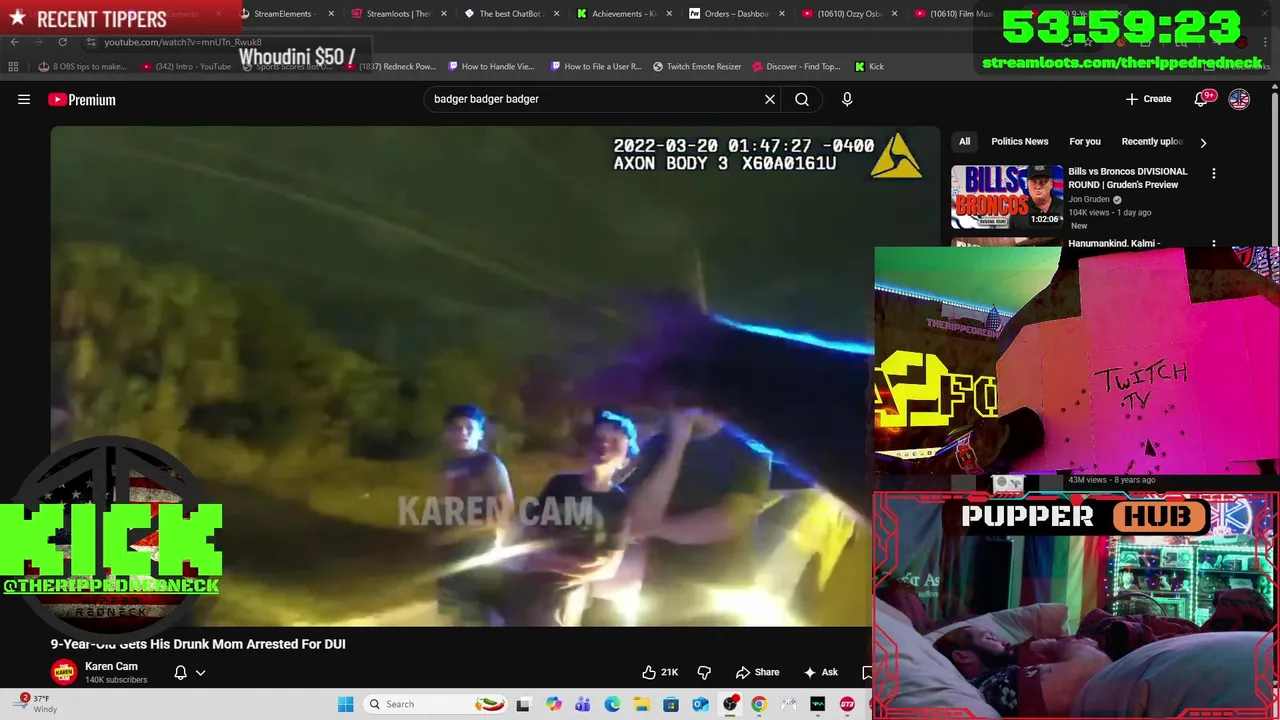Start voice search with microphone icon

tap(847, 99)
